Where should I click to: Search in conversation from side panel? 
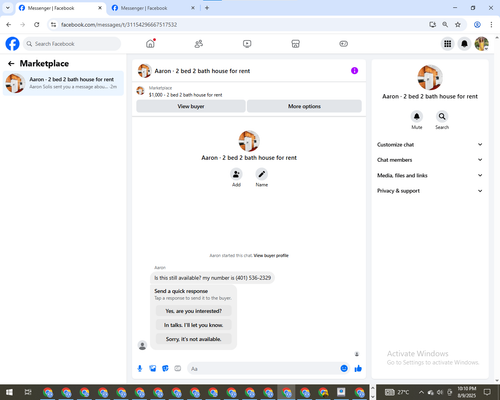[x=442, y=116]
